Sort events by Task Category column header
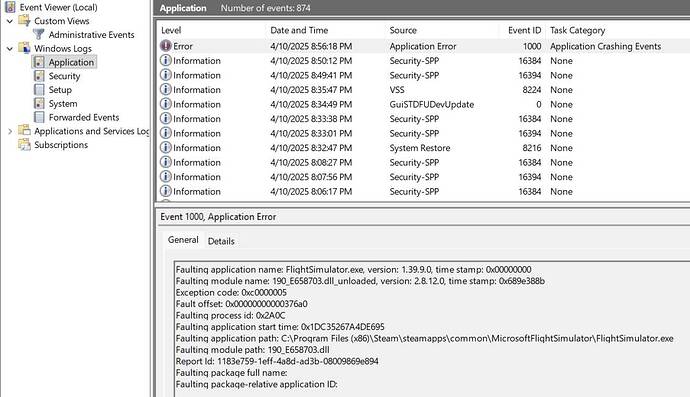This screenshot has width=690, height=397. pyautogui.click(x=577, y=30)
